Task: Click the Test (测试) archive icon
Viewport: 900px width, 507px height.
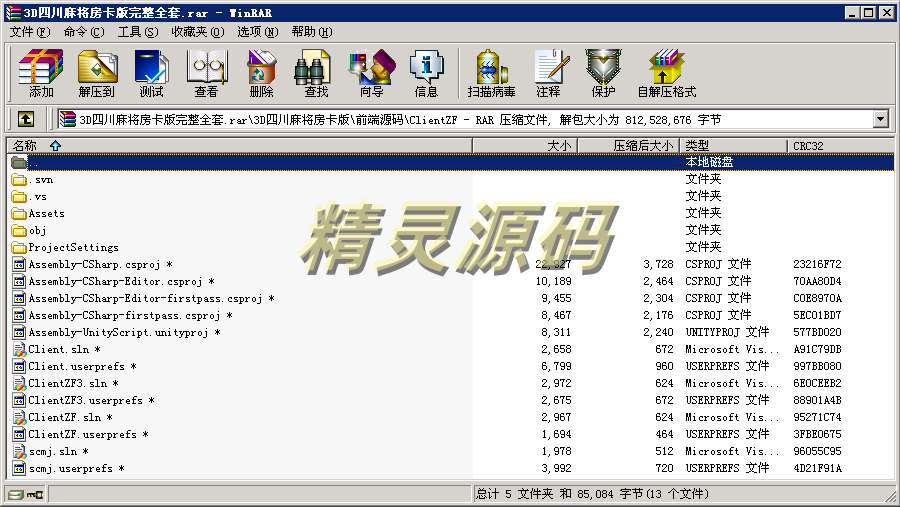Action: pos(152,73)
